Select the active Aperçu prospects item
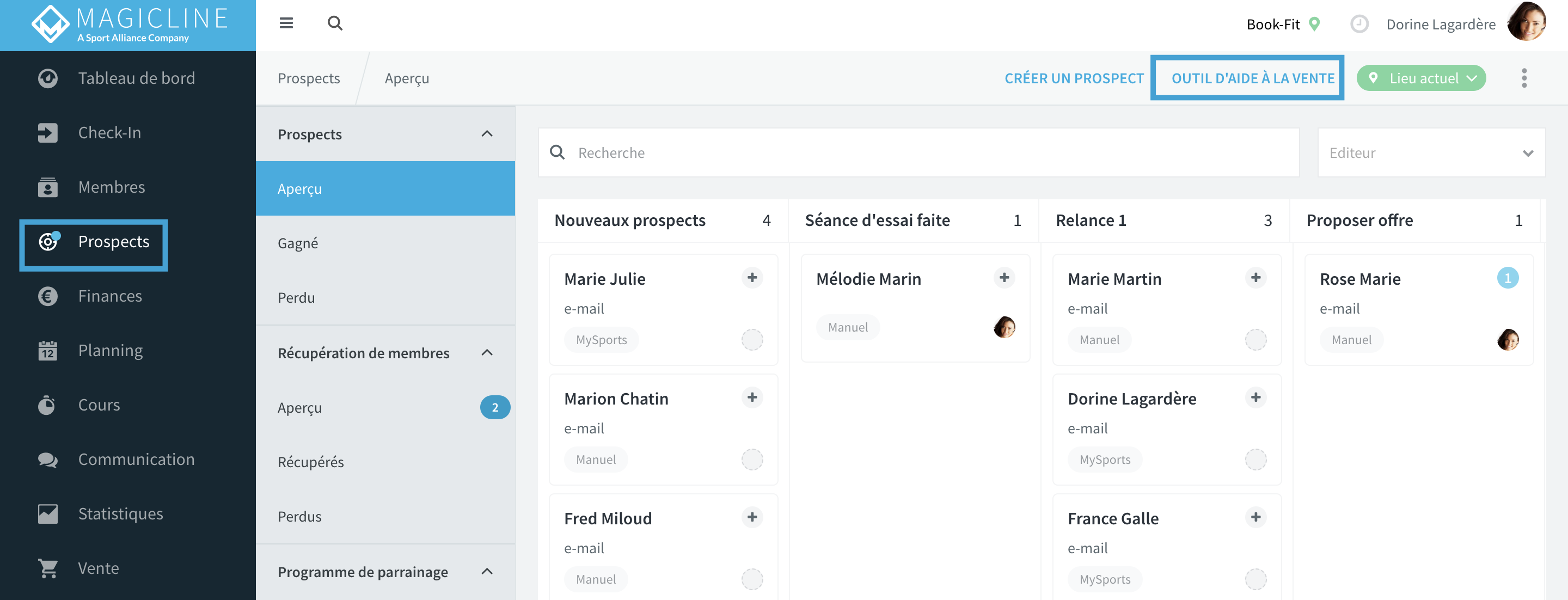This screenshot has height=600, width=1568. pos(385,188)
